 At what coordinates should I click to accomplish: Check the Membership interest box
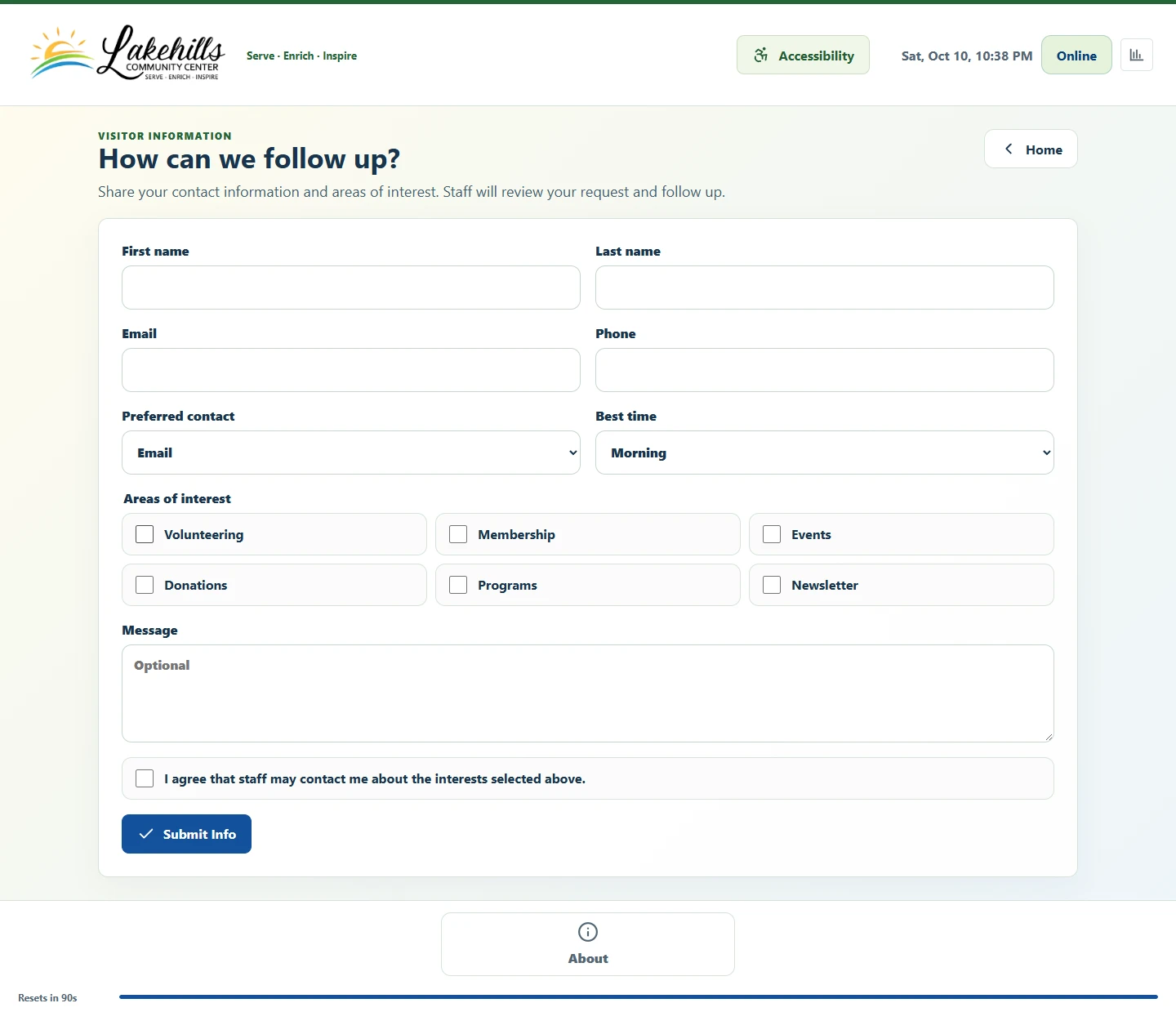tap(458, 534)
